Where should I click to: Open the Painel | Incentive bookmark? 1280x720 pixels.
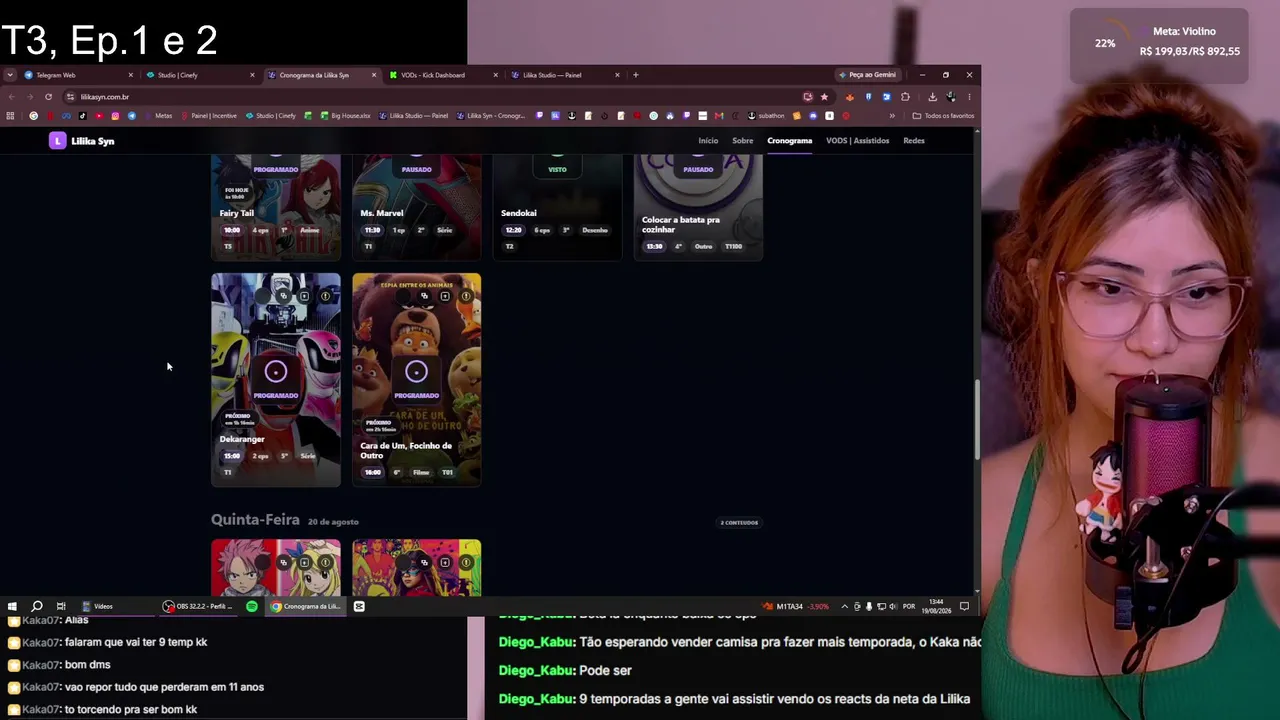(x=209, y=116)
